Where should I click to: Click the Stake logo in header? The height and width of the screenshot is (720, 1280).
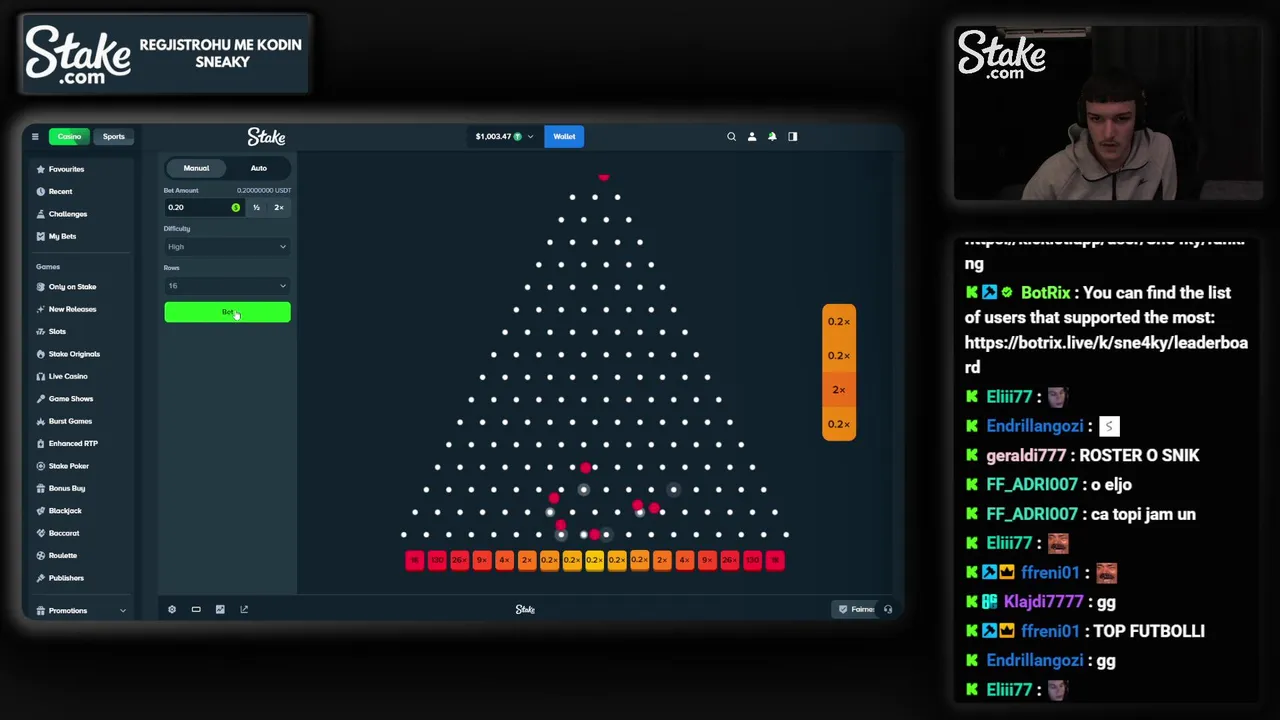pos(266,137)
